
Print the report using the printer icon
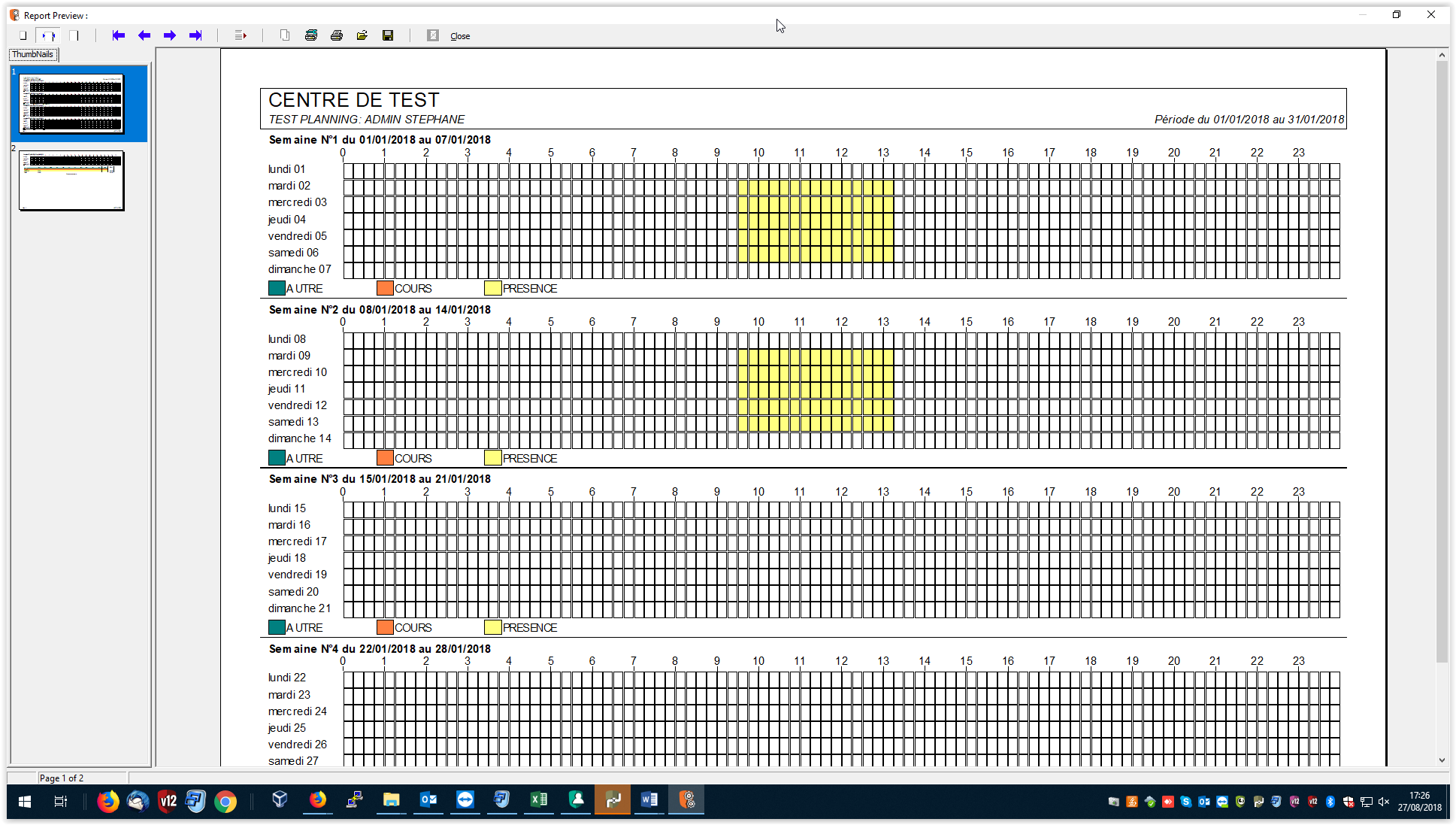tap(337, 35)
